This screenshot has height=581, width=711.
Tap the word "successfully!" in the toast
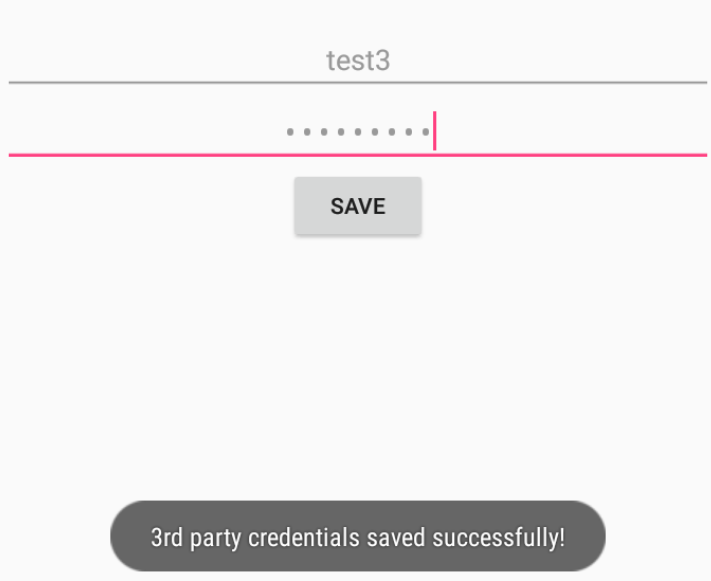click(x=498, y=537)
